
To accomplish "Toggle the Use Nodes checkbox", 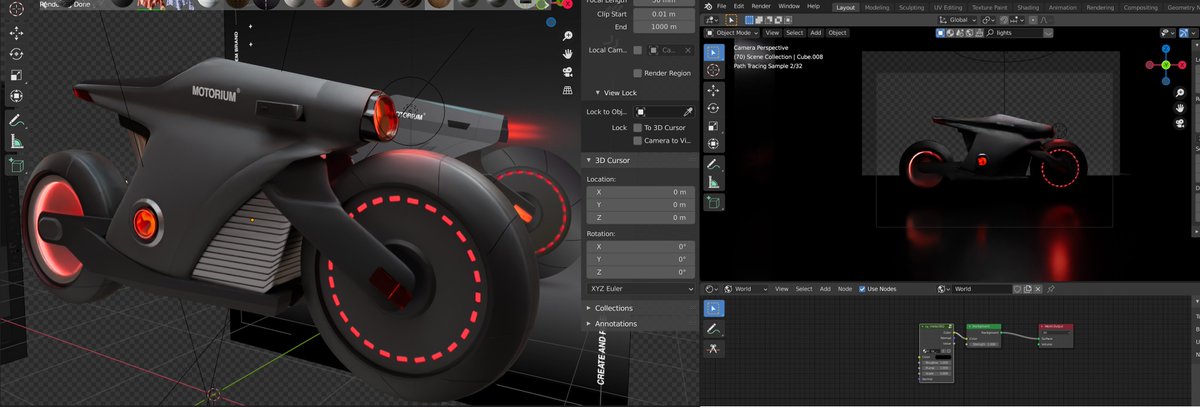I will (864, 289).
